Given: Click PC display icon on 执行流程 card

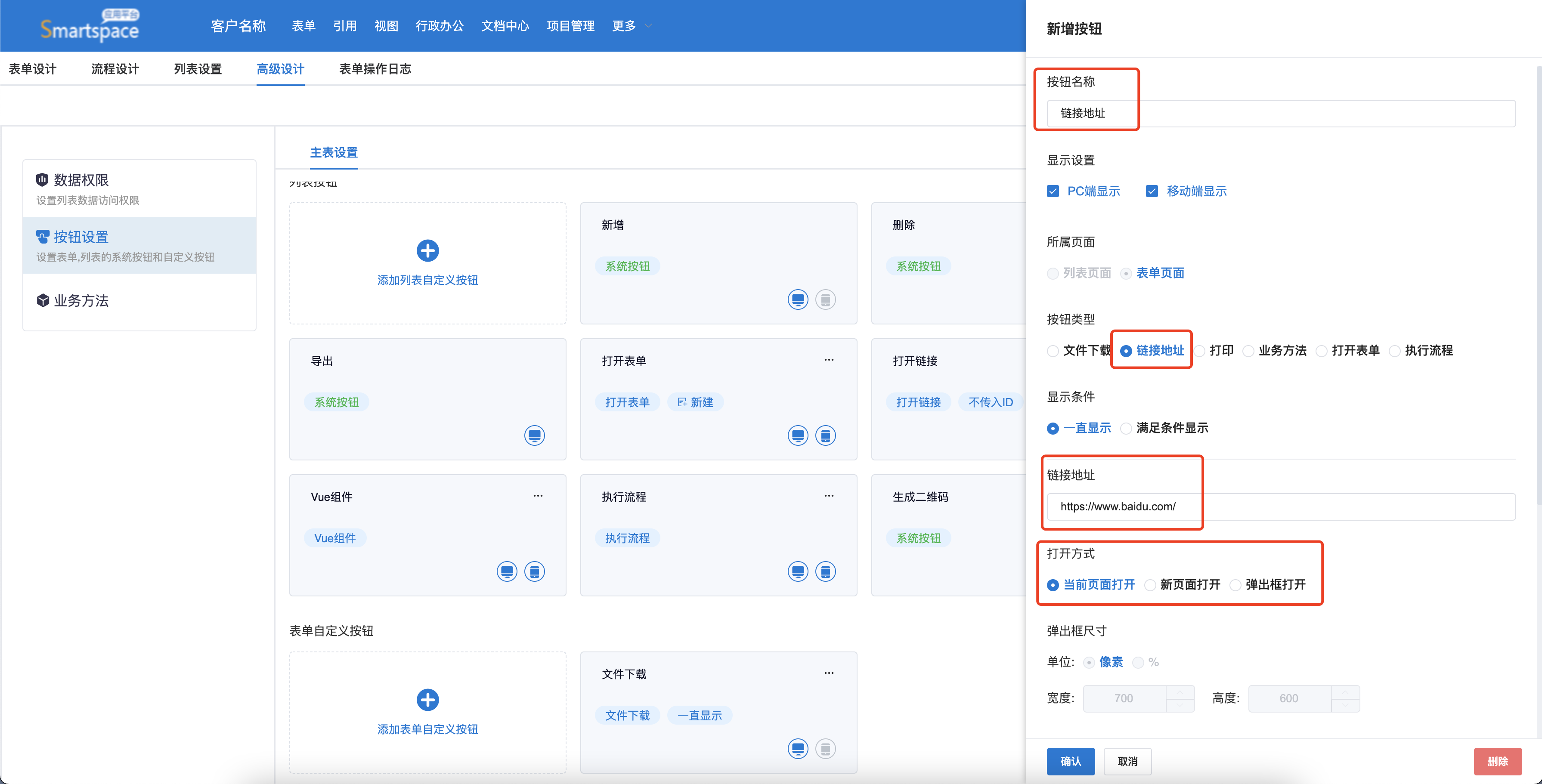Looking at the screenshot, I should (x=797, y=571).
